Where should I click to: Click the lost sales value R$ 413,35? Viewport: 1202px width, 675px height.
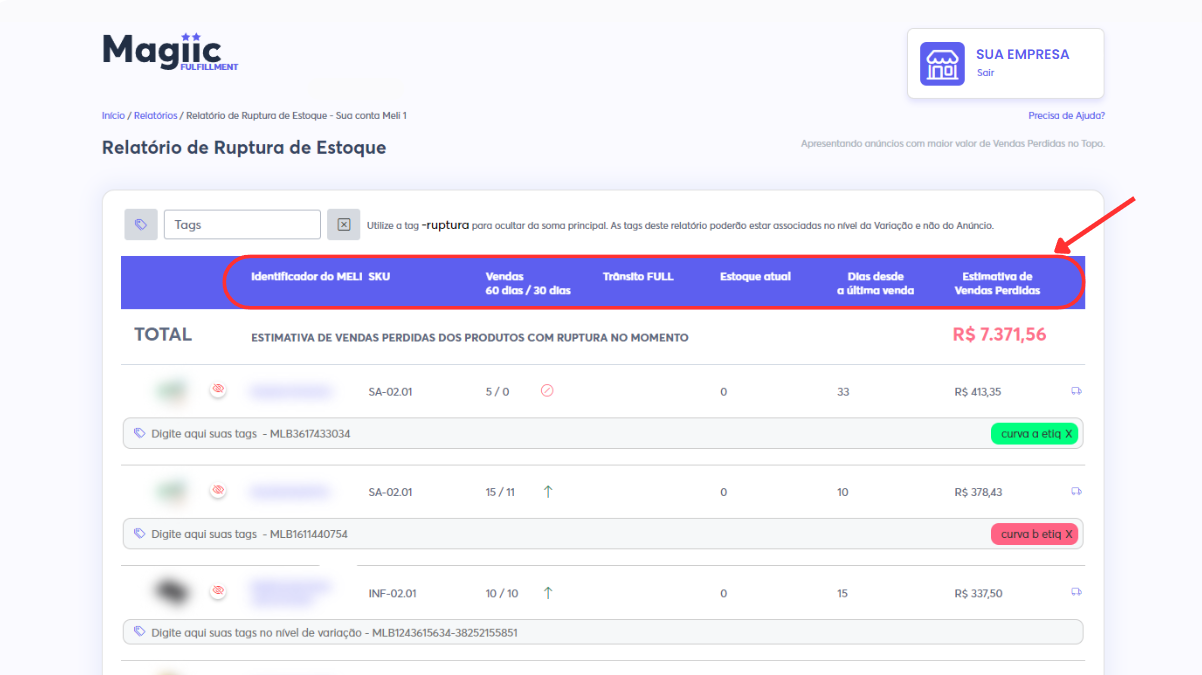pyautogui.click(x=978, y=392)
